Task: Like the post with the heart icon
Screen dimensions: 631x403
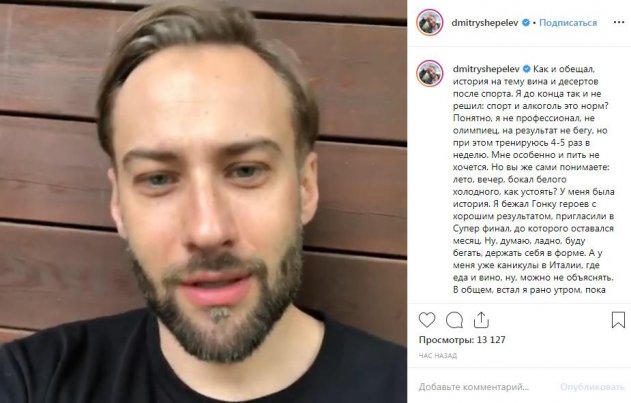Action: (427, 320)
